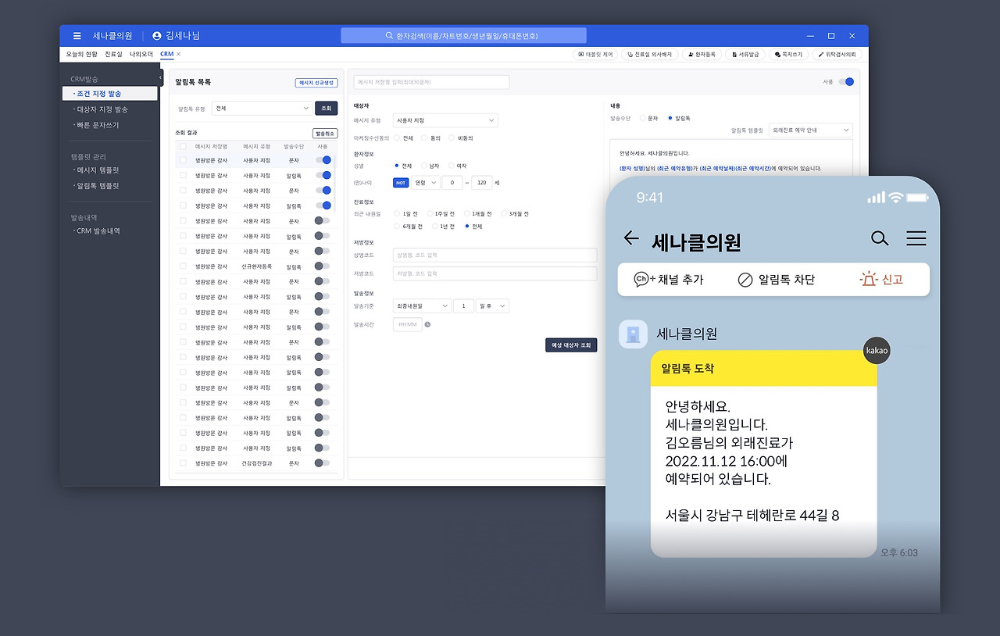Tap the search icon in the phone header
The width and height of the screenshot is (1000, 636).
(879, 239)
